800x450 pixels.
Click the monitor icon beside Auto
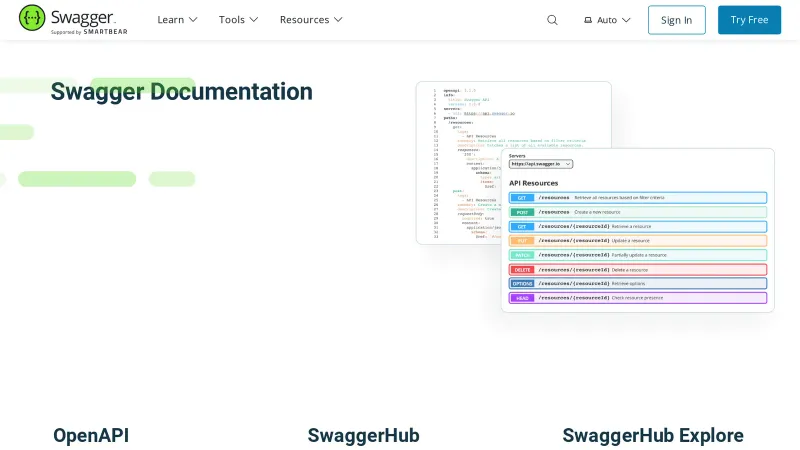click(x=588, y=20)
